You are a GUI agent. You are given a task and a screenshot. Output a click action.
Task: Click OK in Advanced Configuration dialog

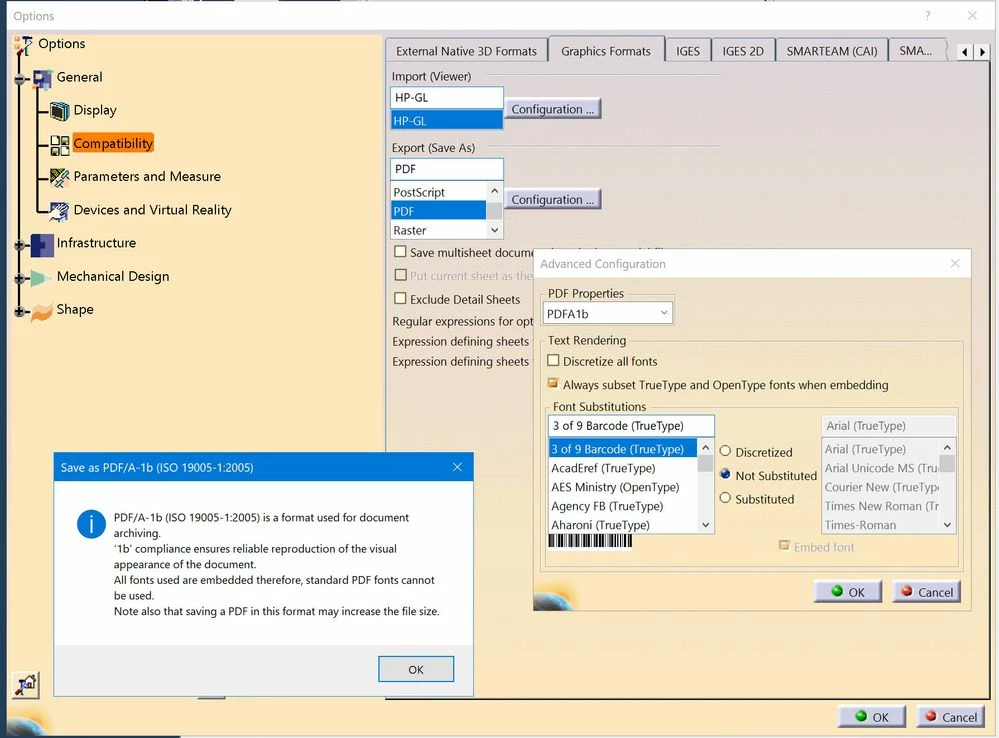[848, 591]
